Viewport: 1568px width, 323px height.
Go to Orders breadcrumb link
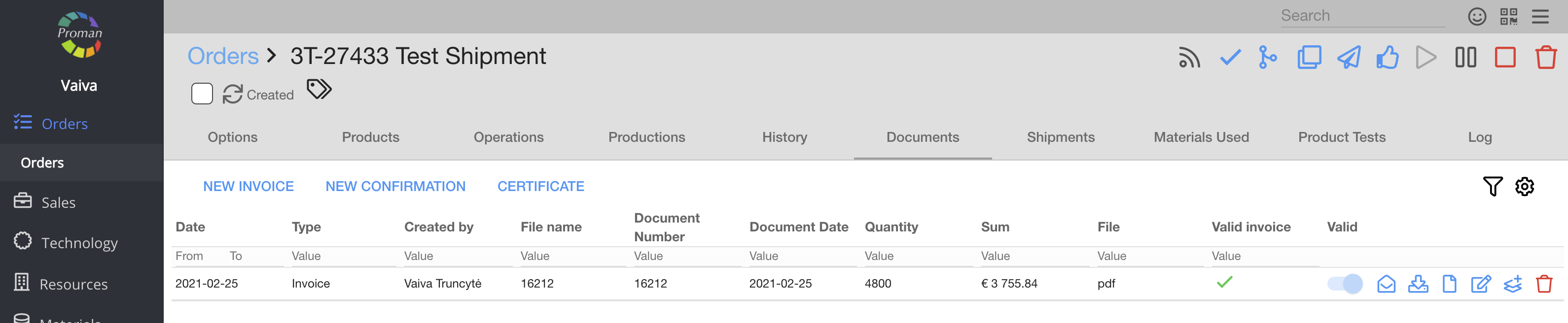223,56
